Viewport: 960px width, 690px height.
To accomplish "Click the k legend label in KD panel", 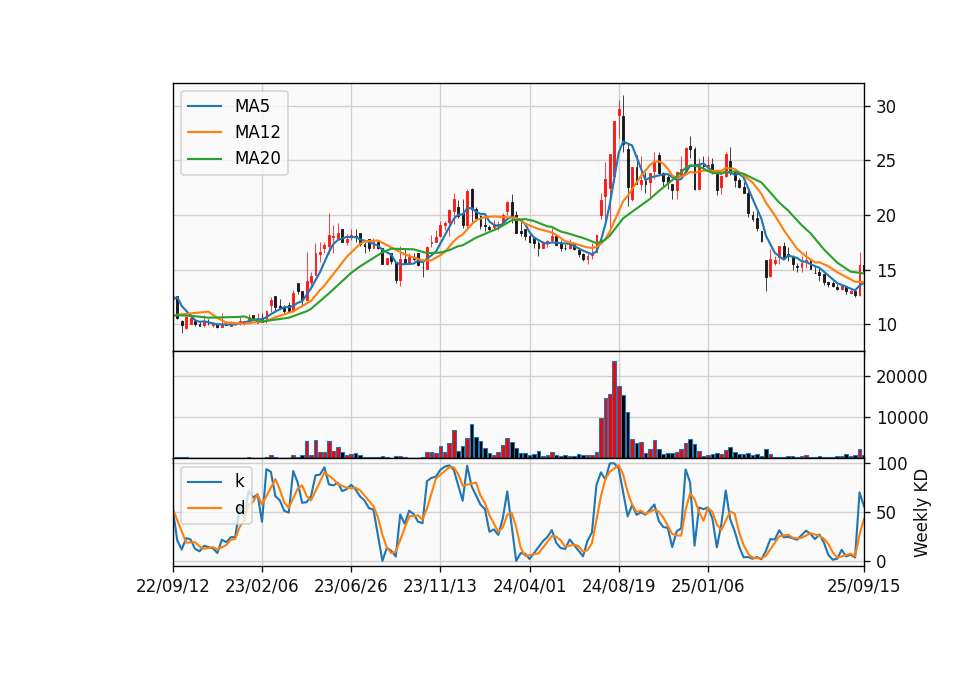I will [239, 481].
